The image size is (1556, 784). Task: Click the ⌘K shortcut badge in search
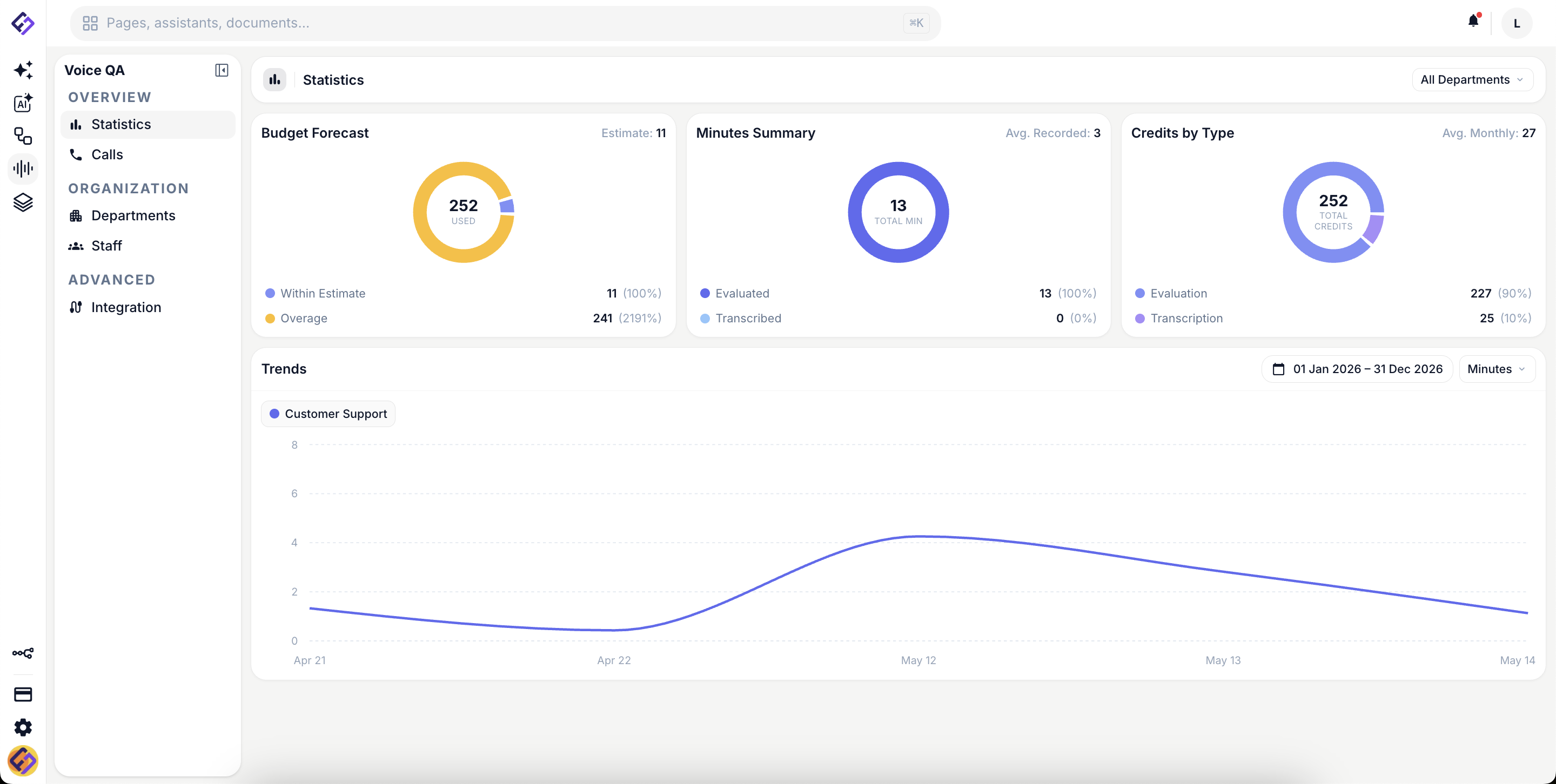916,24
